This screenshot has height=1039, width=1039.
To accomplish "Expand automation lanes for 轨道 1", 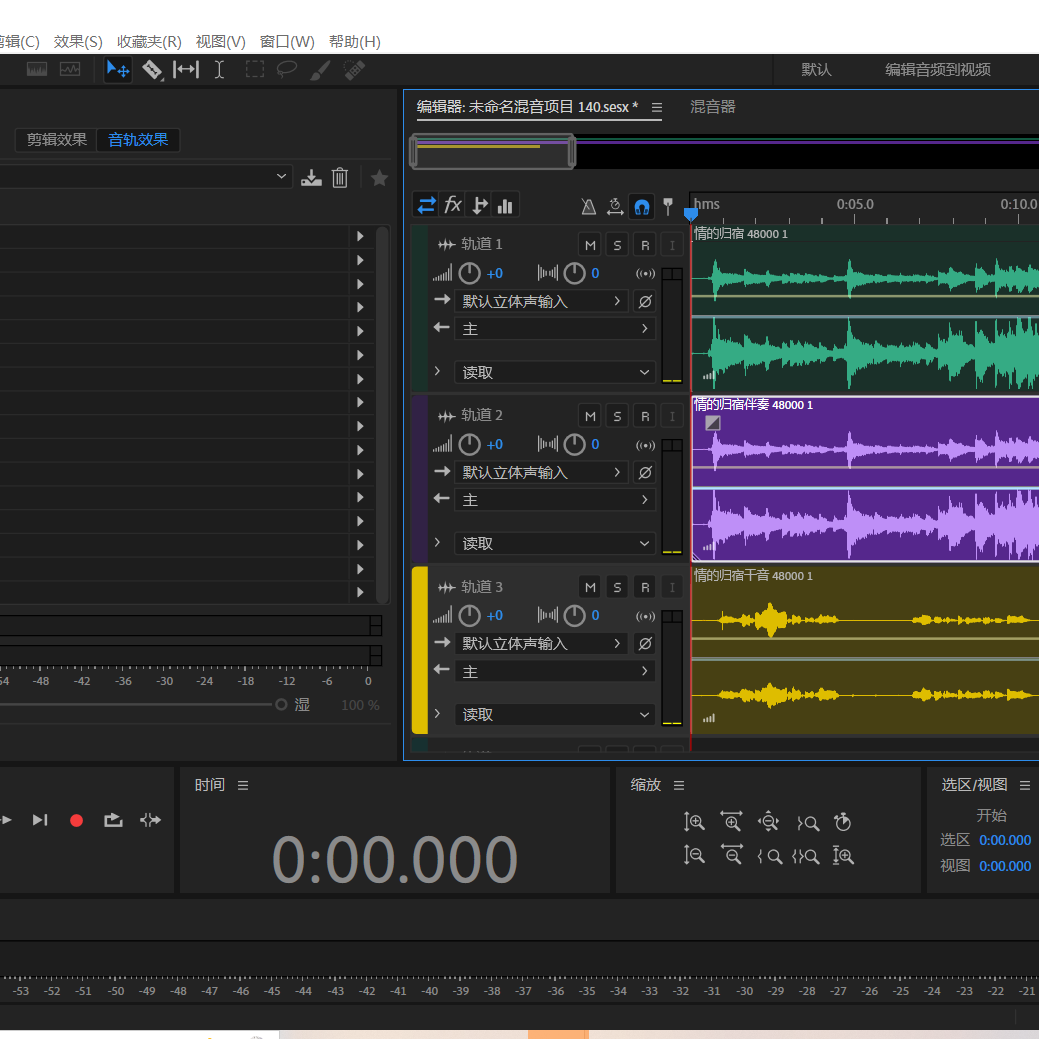I will coord(437,371).
